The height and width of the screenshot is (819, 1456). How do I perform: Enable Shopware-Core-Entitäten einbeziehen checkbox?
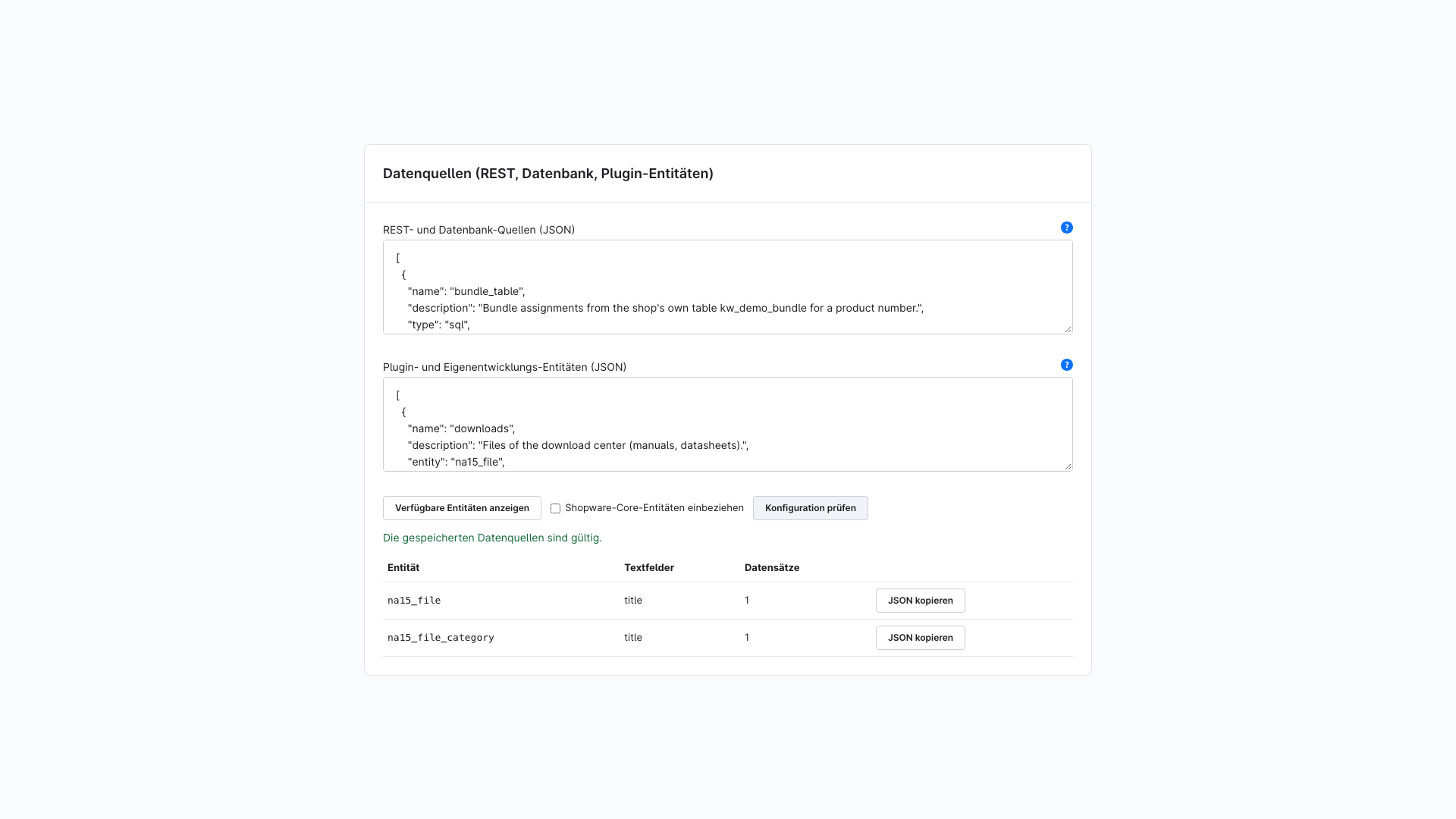[x=555, y=509]
